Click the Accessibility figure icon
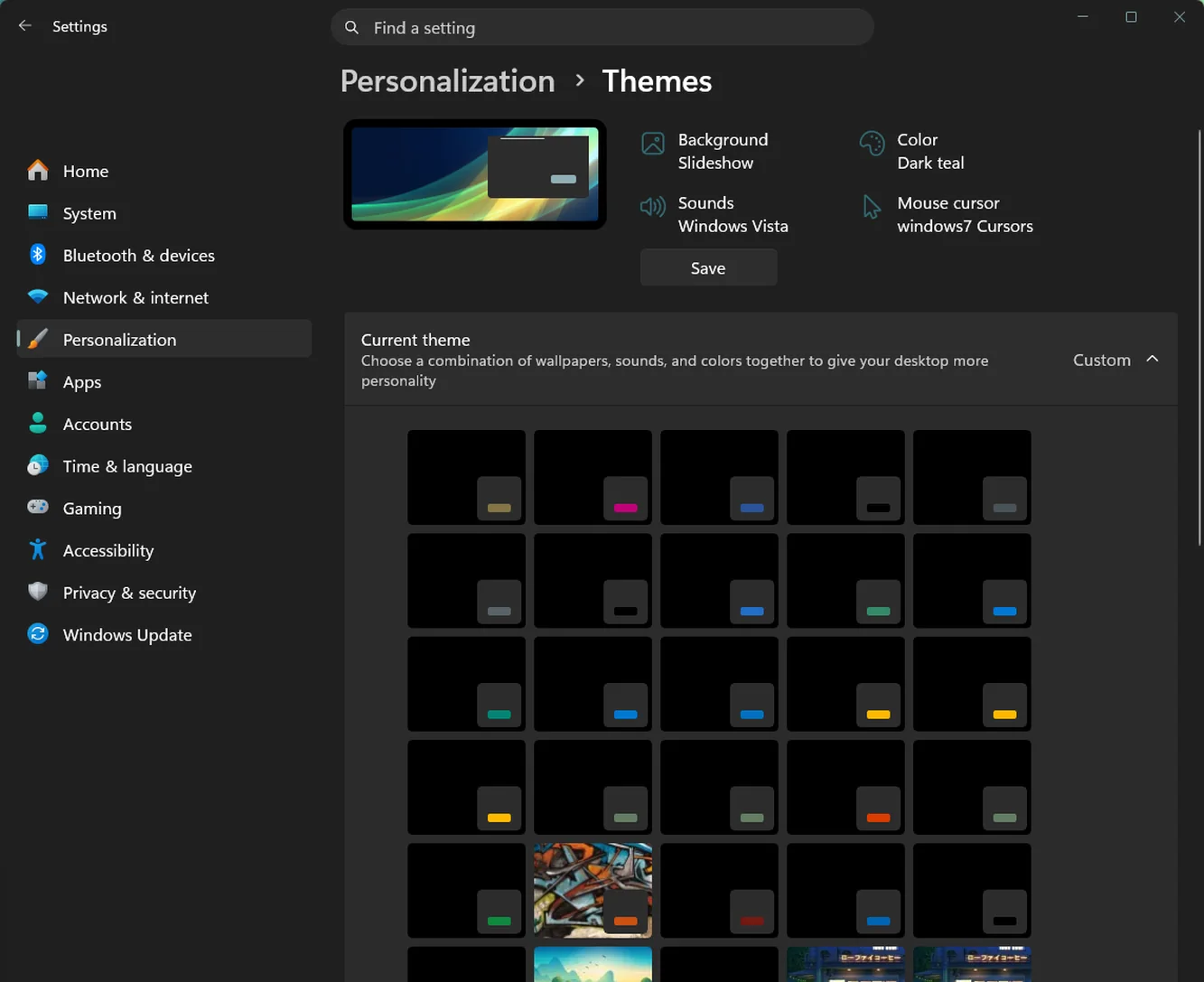Viewport: 1204px width, 982px height. 38,550
